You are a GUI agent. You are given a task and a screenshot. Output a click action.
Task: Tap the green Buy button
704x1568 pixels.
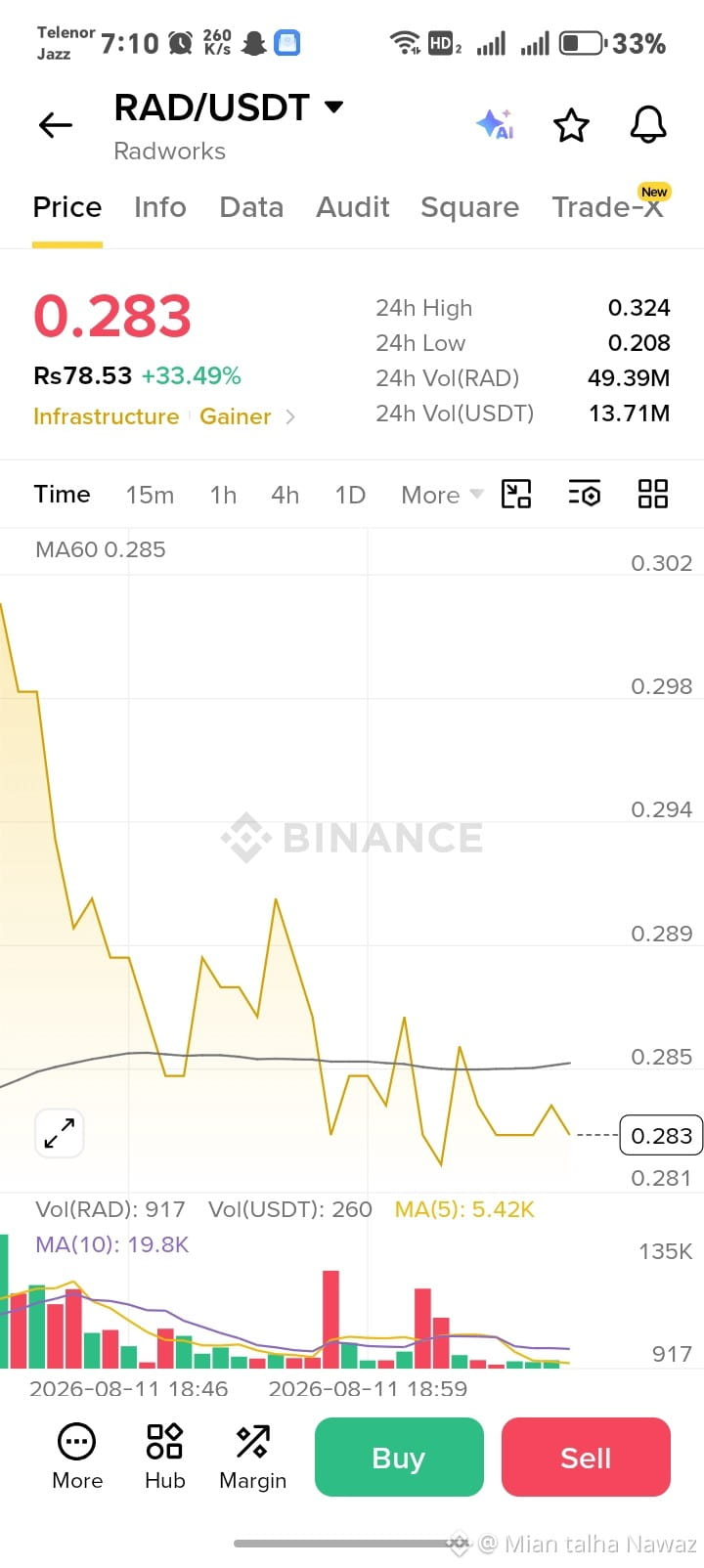click(x=399, y=1457)
